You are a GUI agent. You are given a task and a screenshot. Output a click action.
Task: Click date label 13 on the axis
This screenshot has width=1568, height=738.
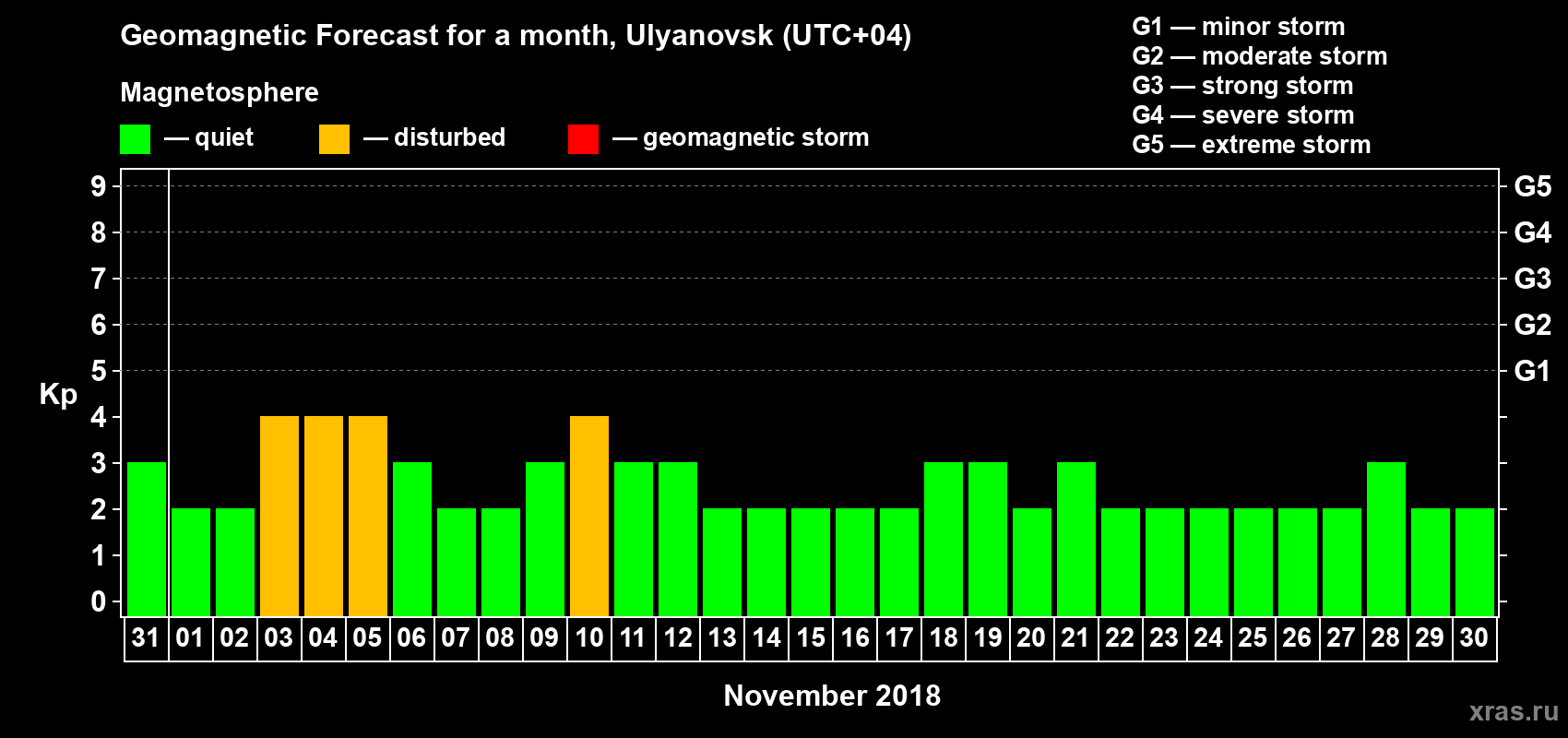(721, 638)
